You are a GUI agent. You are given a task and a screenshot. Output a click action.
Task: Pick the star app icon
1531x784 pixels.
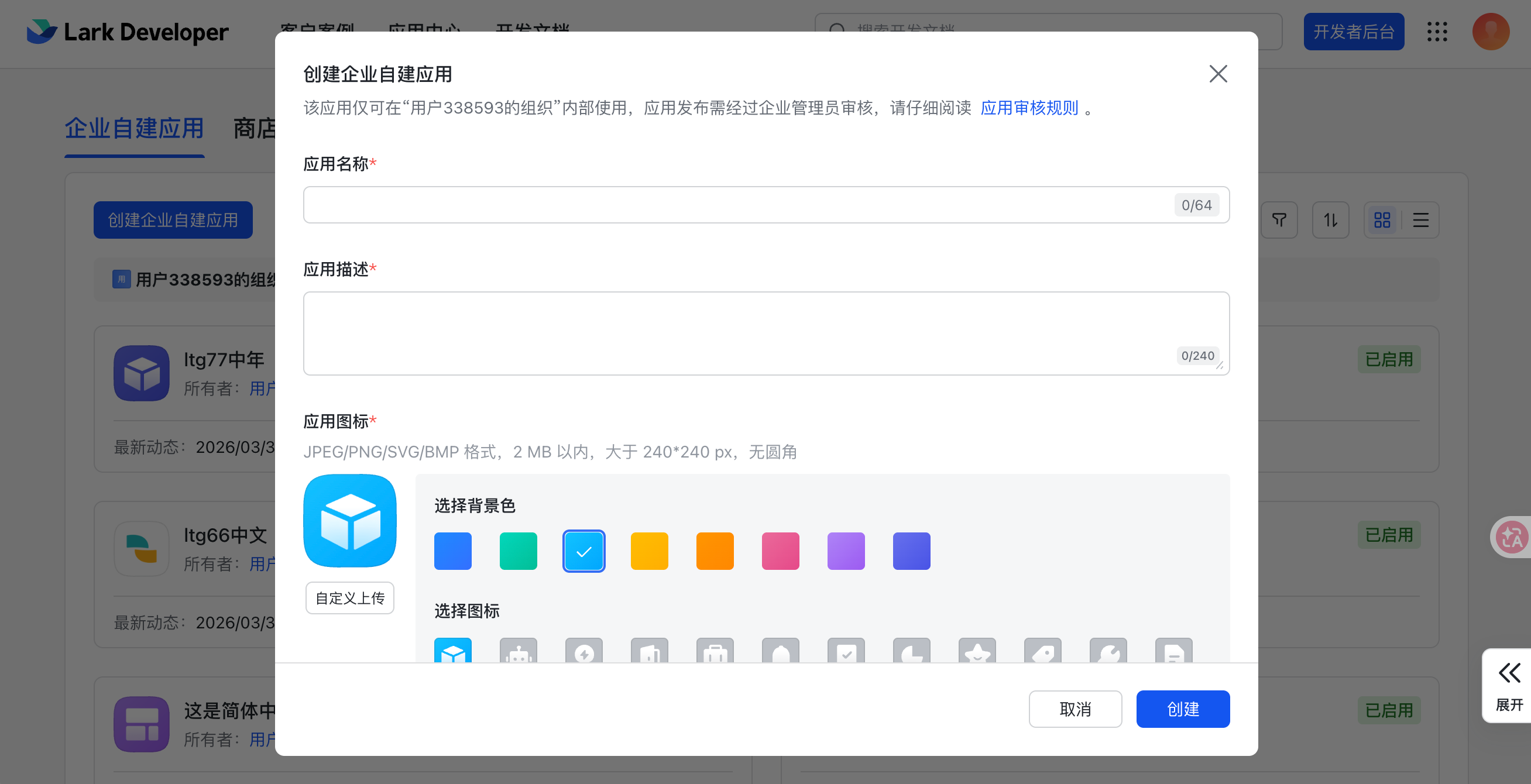click(x=977, y=652)
